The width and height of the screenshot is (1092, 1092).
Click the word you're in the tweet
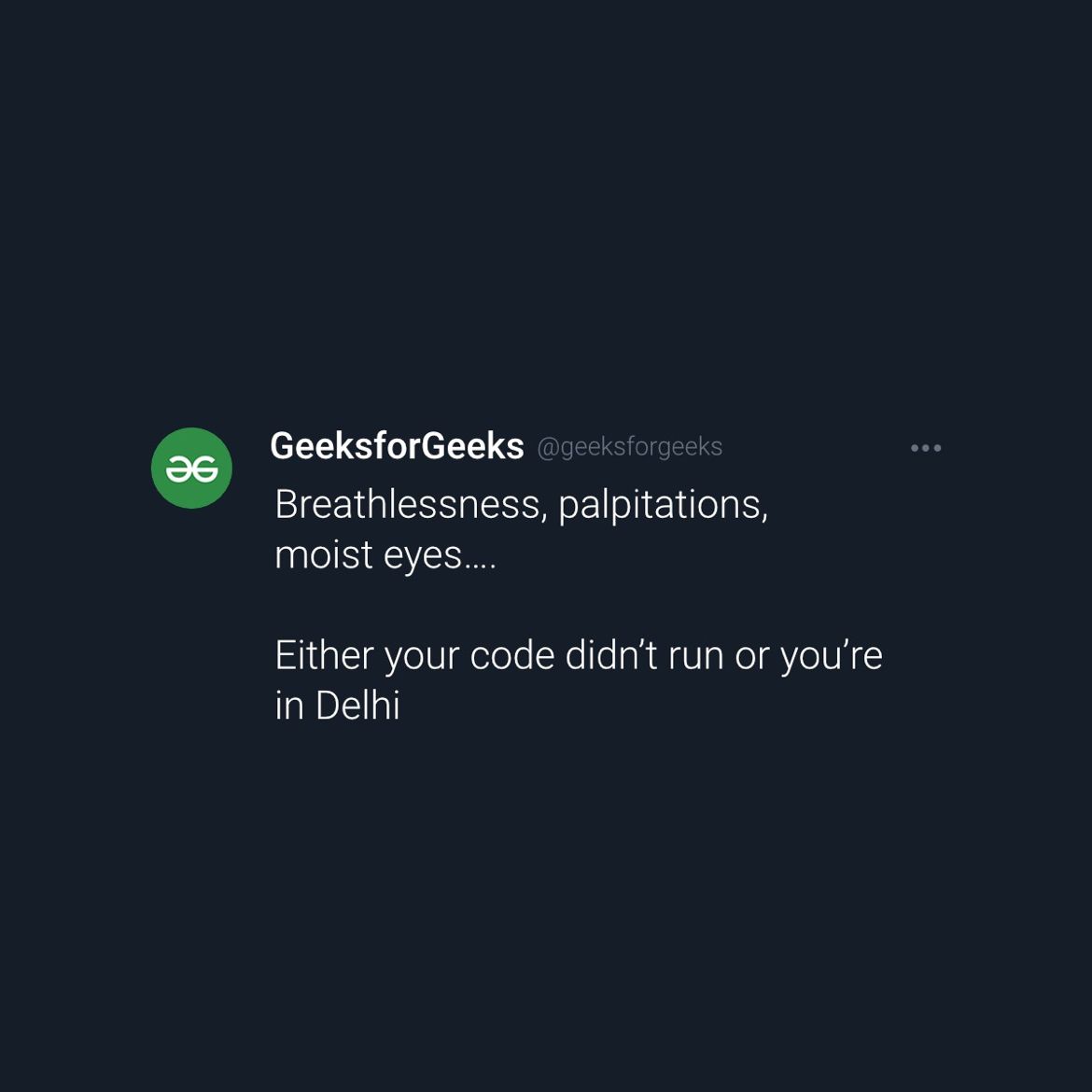(831, 659)
